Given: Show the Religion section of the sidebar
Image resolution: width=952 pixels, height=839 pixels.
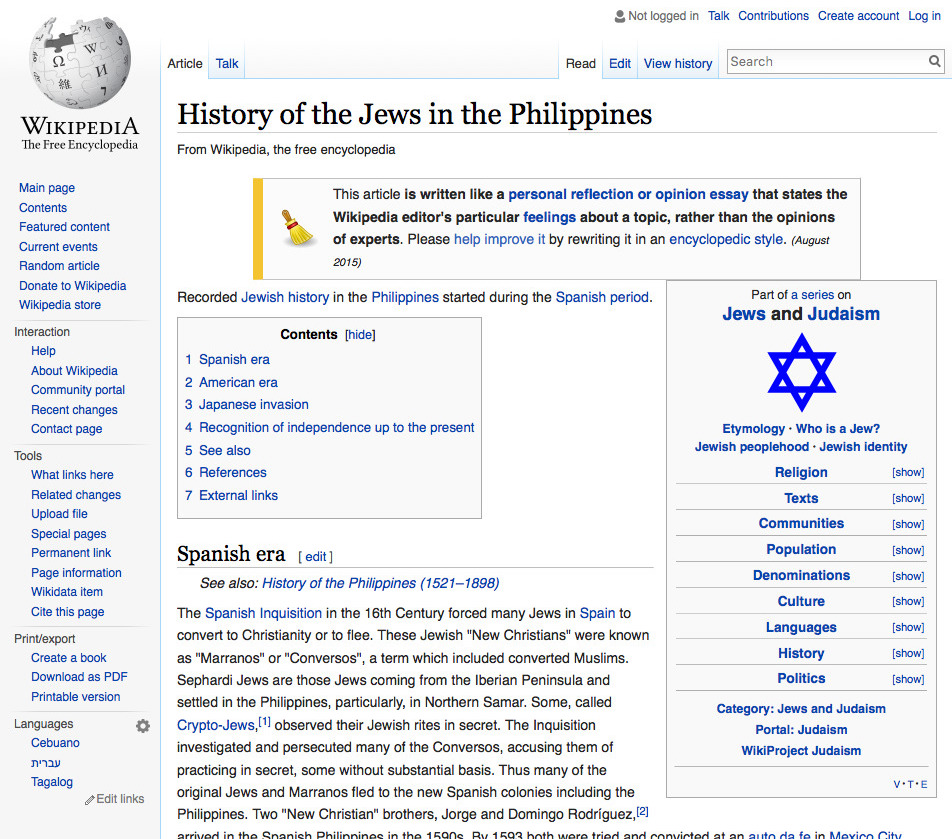Looking at the screenshot, I should (908, 472).
